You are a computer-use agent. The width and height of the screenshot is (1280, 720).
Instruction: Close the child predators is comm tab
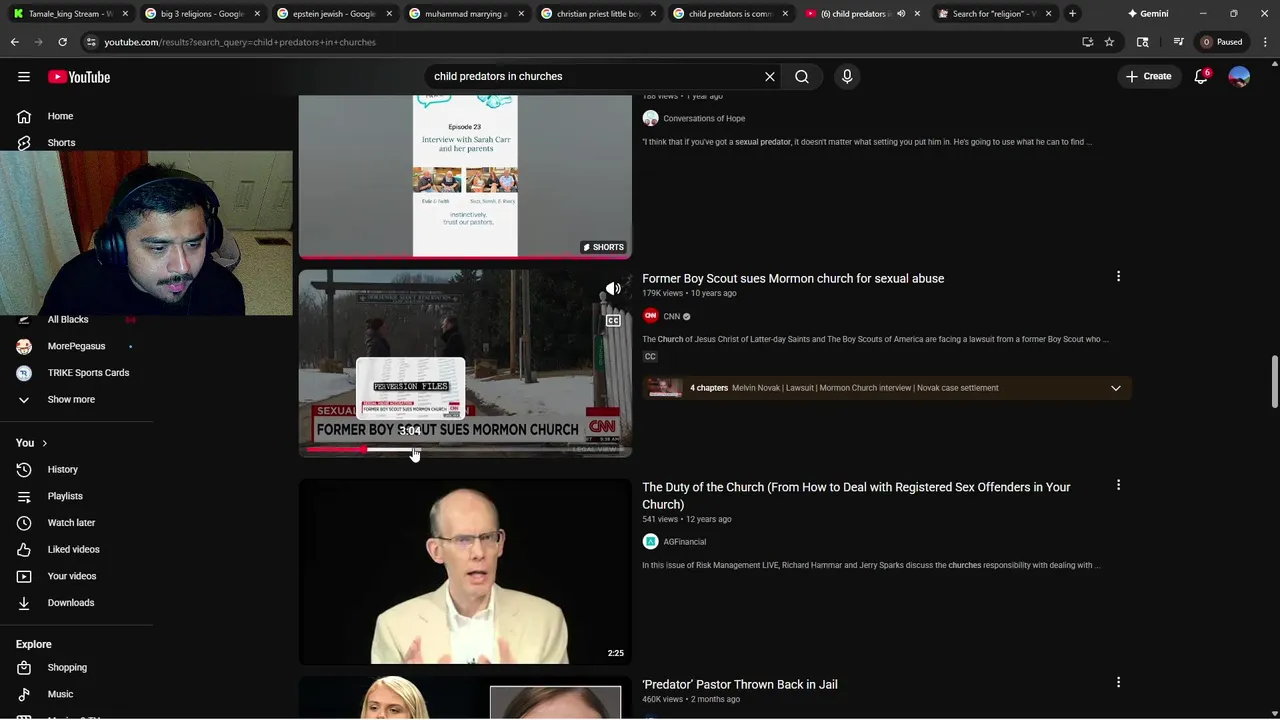tap(784, 14)
